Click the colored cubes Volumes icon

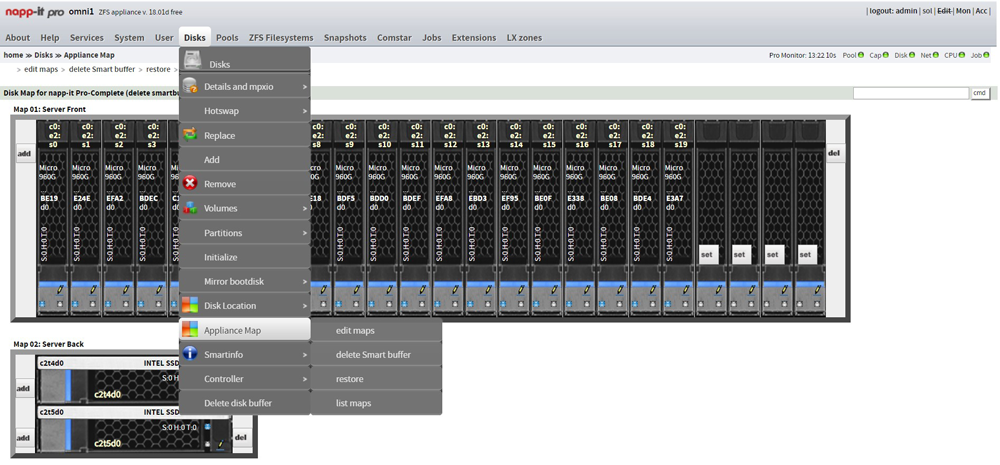click(190, 208)
